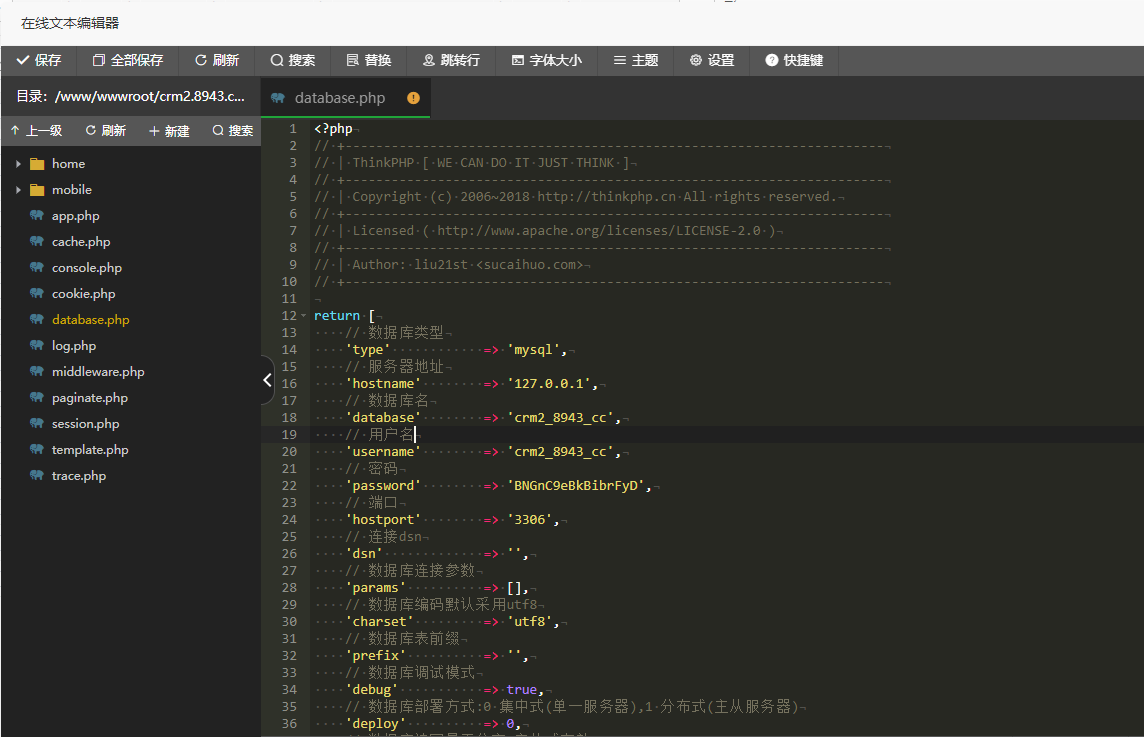Fold the code block at line 12
This screenshot has width=1144, height=737.
click(304, 316)
